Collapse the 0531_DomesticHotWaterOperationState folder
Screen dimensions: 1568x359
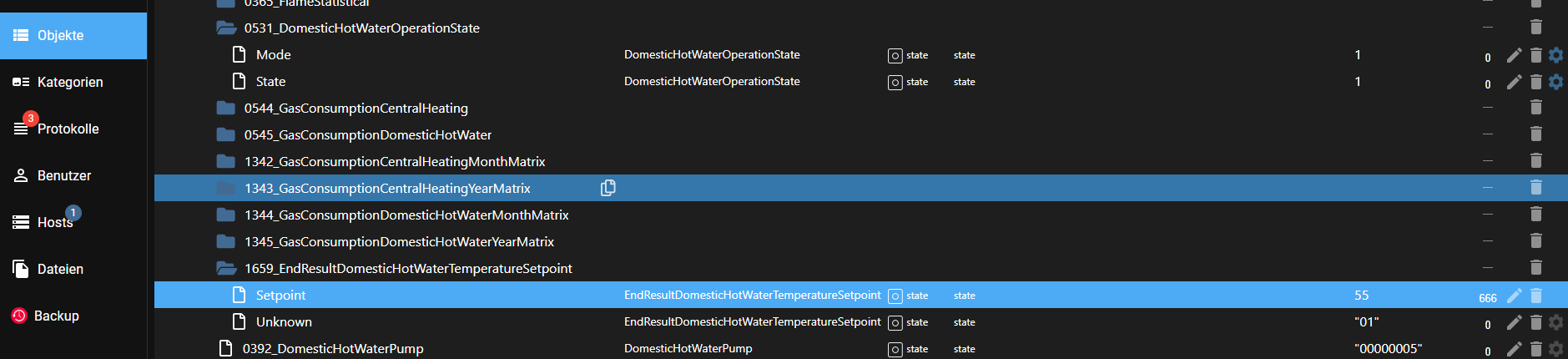click(x=225, y=28)
